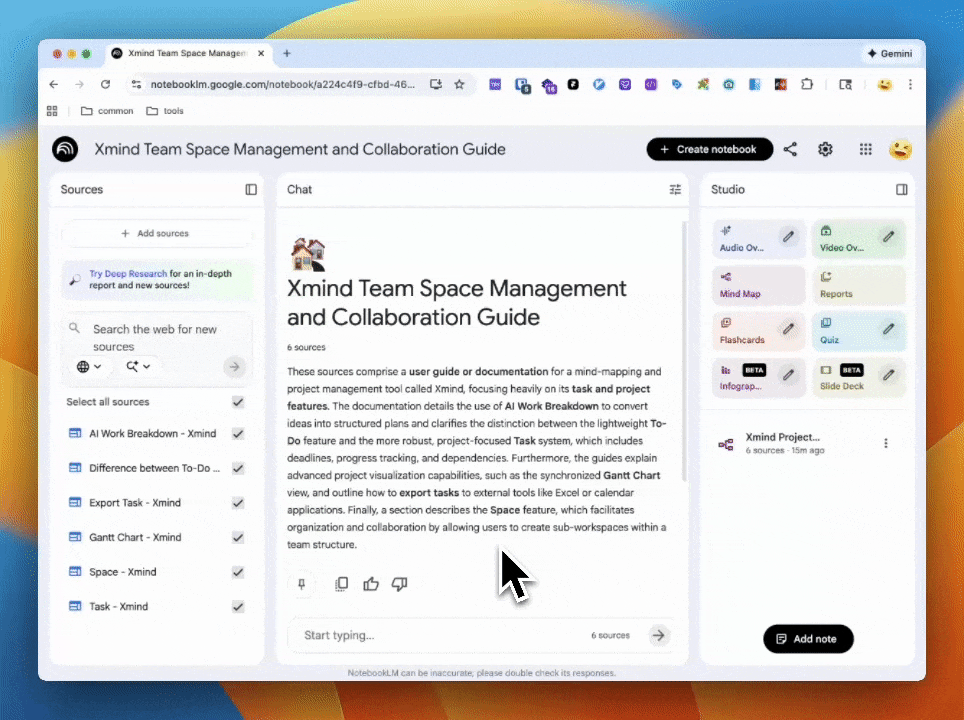This screenshot has width=964, height=720.
Task: Open Gantt Chart - Xmind source
Action: pos(135,537)
